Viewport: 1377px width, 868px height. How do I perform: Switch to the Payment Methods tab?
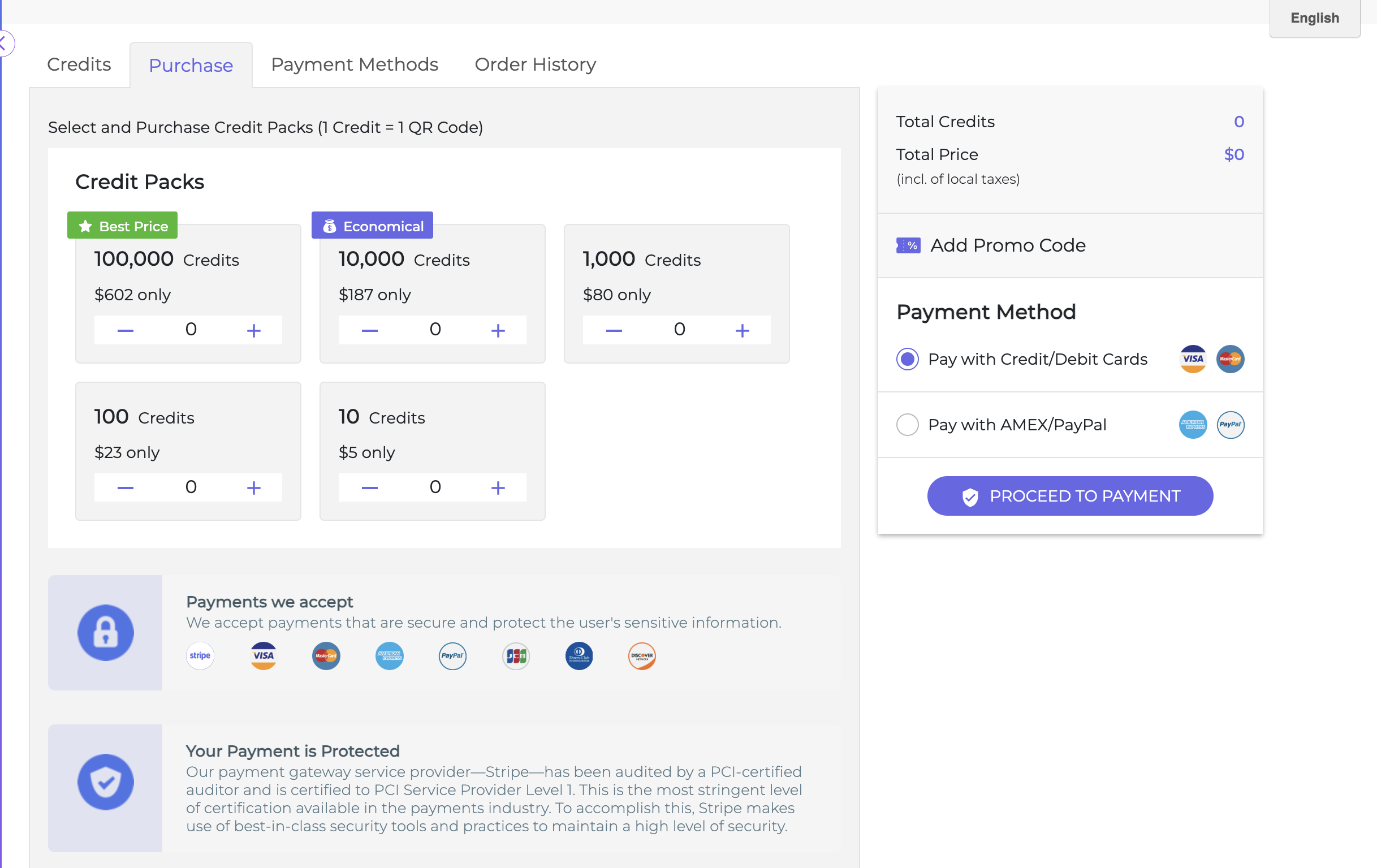pos(355,64)
